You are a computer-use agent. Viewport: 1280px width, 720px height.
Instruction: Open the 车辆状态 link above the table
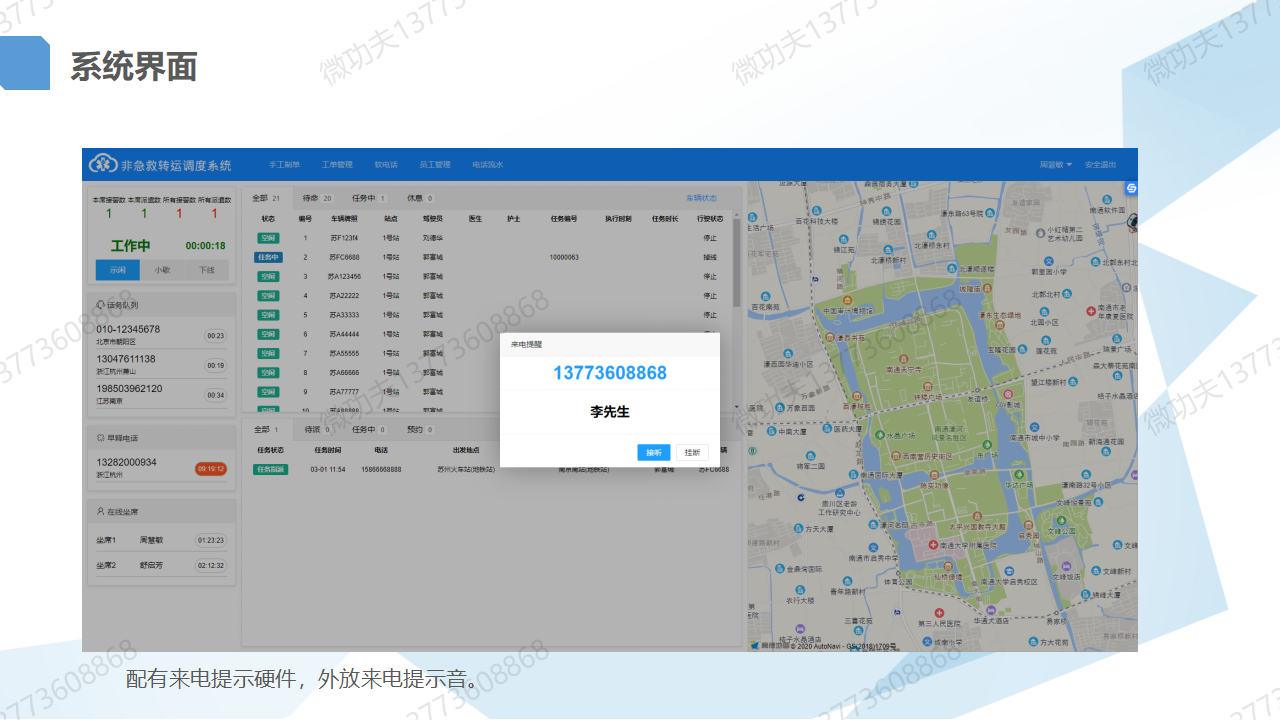pos(702,198)
